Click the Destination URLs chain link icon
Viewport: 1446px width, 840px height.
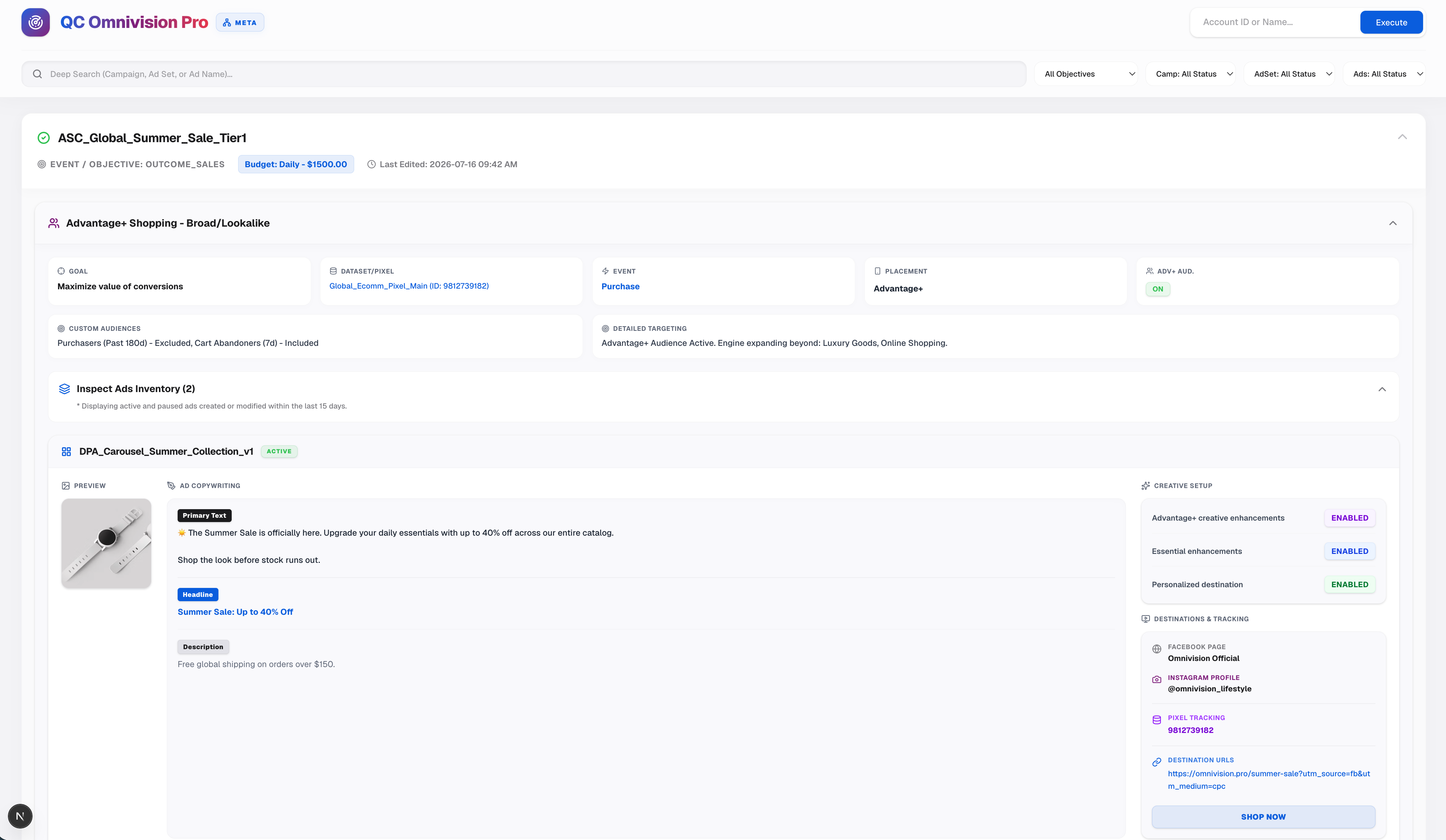click(1156, 762)
